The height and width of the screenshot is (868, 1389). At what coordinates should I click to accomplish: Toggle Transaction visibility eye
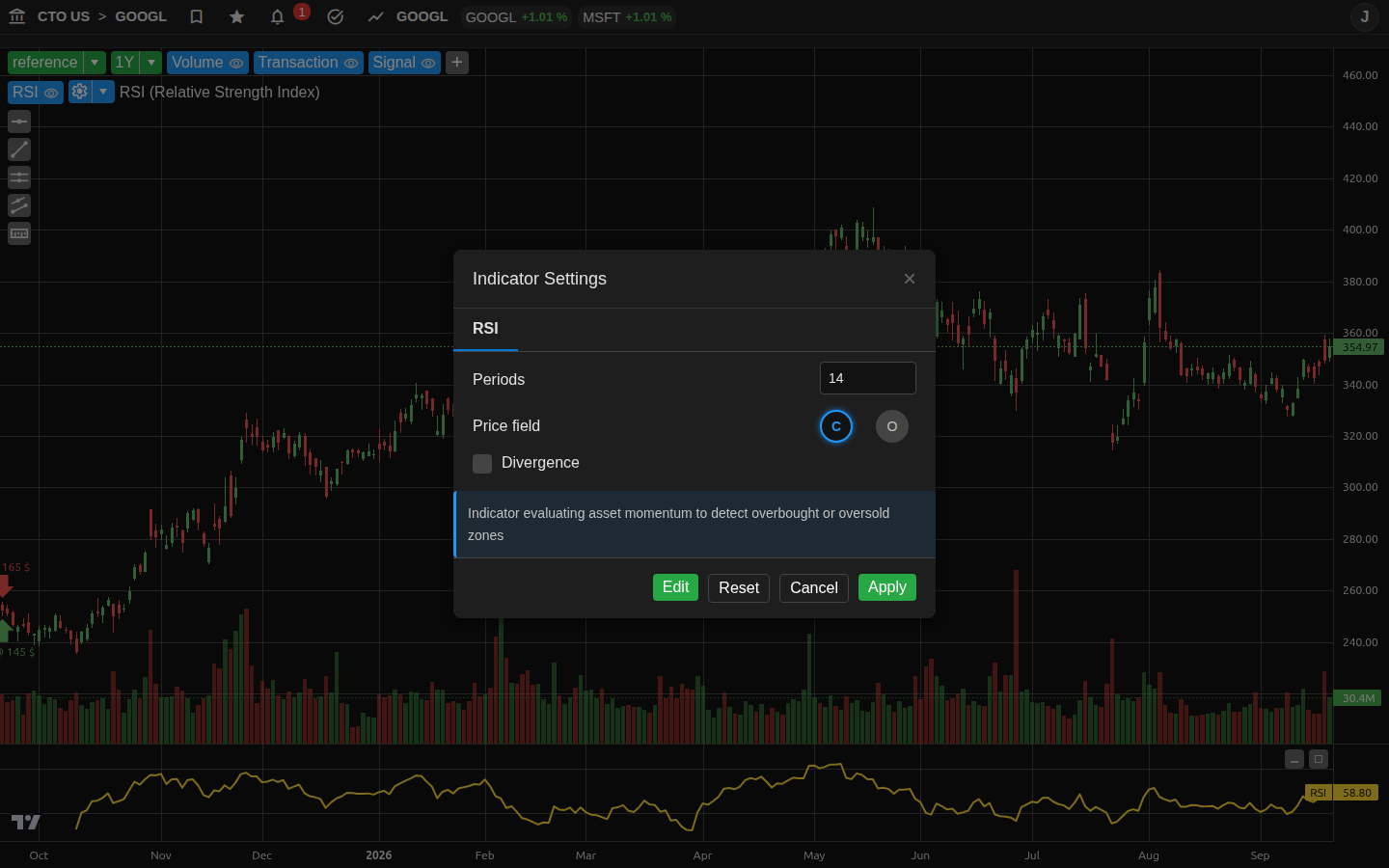point(351,63)
